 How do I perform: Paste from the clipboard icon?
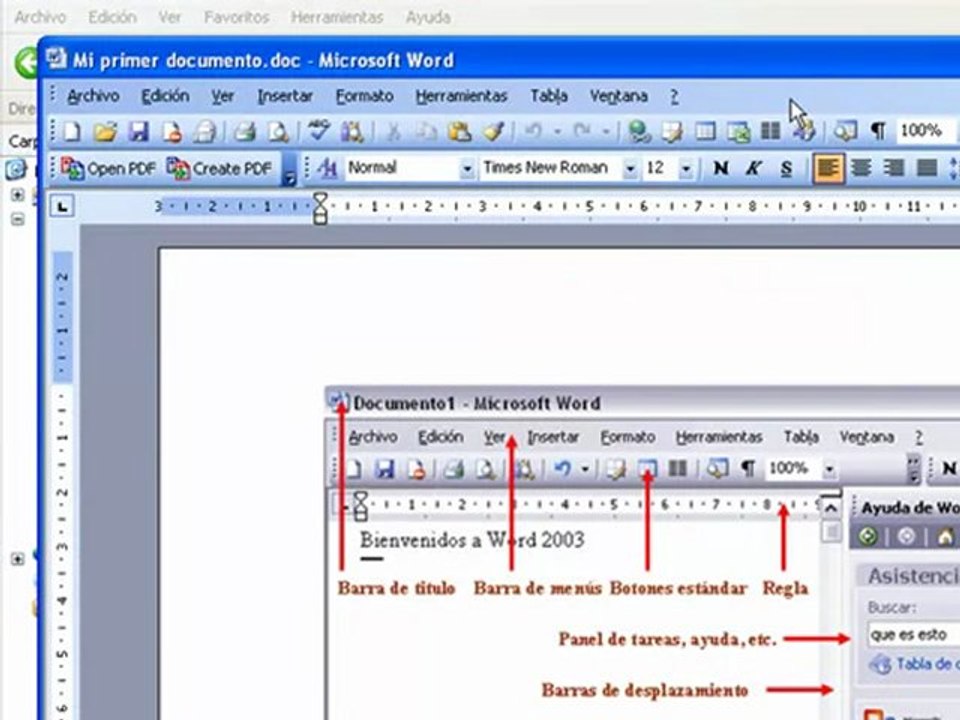pyautogui.click(x=459, y=131)
